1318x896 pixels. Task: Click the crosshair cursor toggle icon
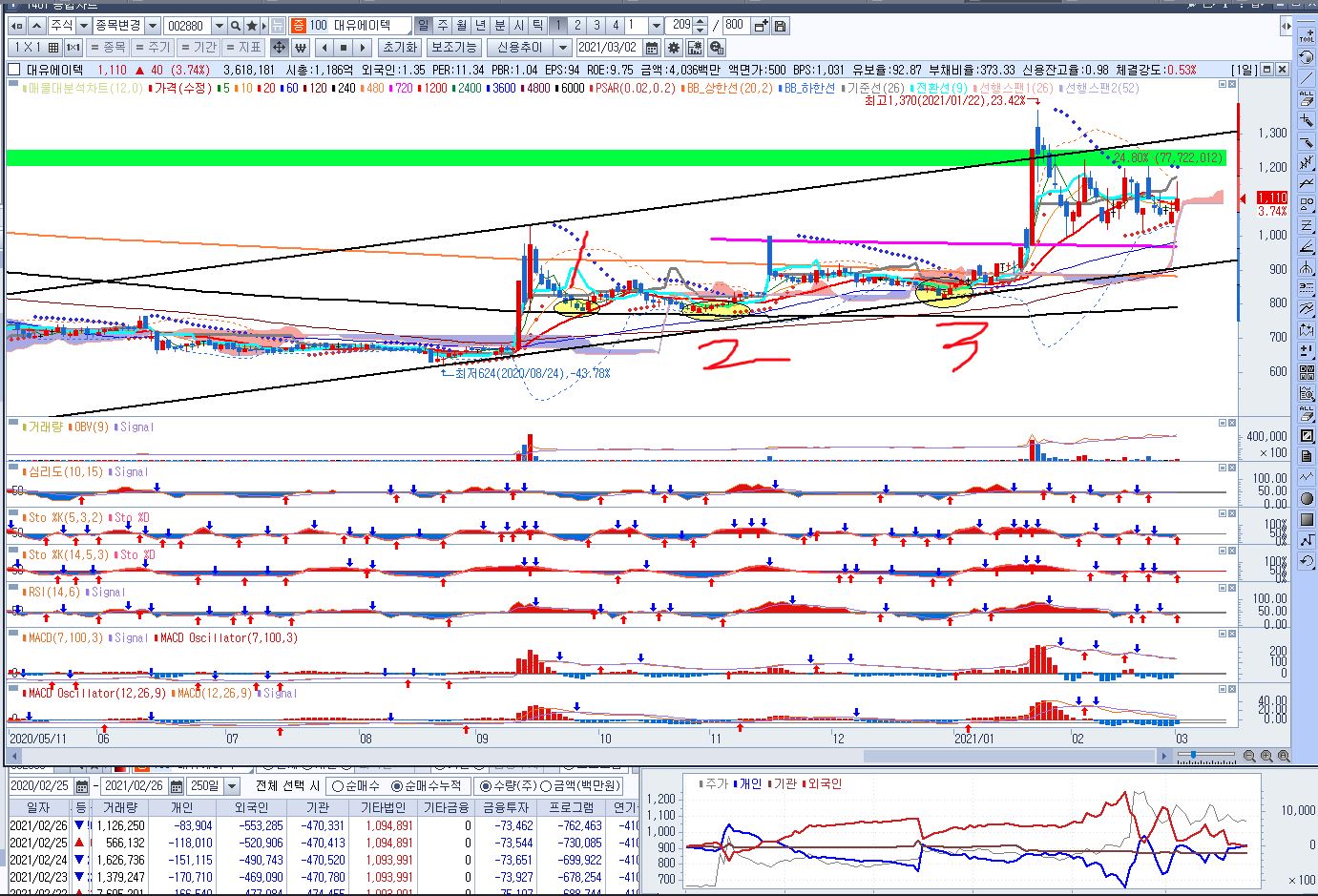point(279,48)
